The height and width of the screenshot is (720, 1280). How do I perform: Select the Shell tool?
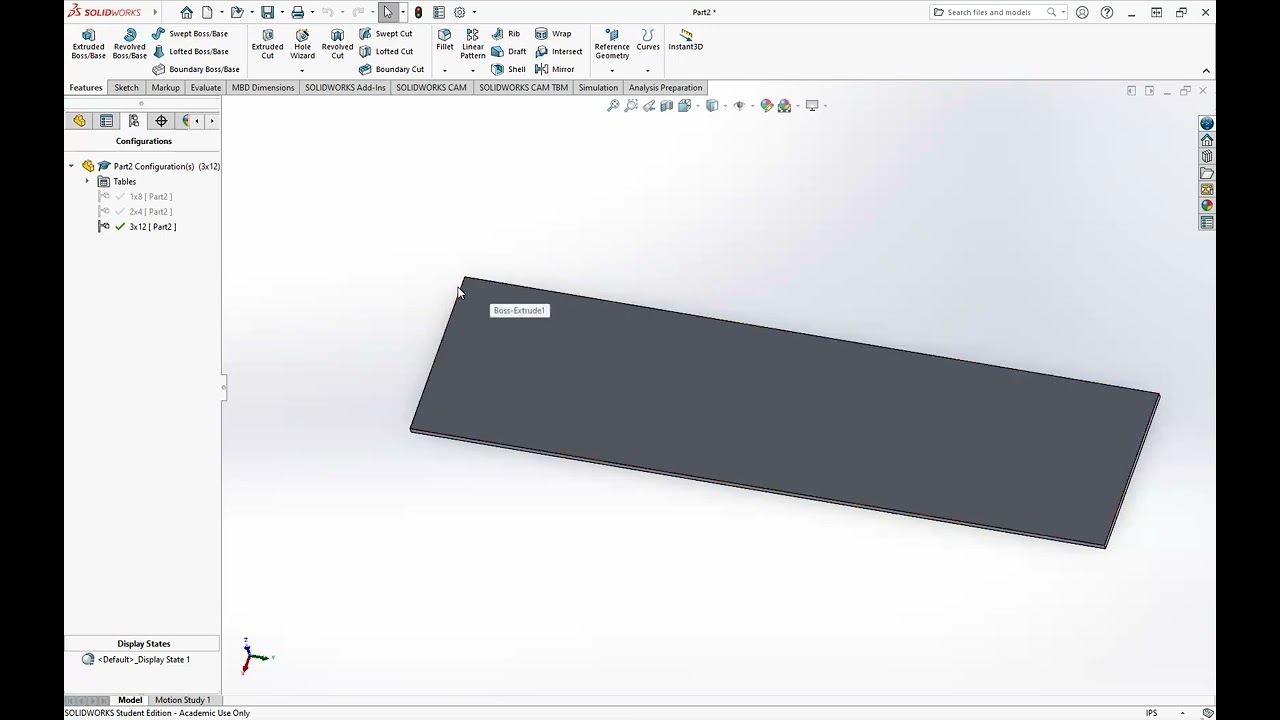tap(508, 69)
